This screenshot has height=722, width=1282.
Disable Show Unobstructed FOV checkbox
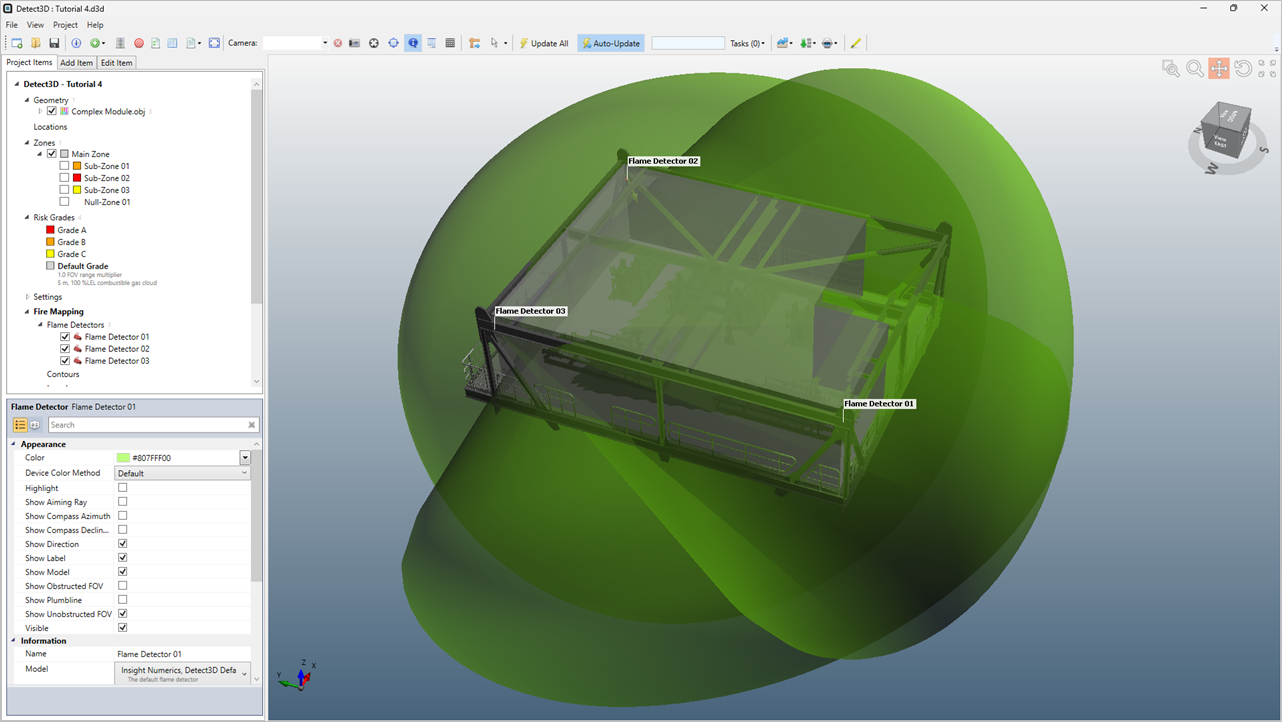(x=123, y=614)
